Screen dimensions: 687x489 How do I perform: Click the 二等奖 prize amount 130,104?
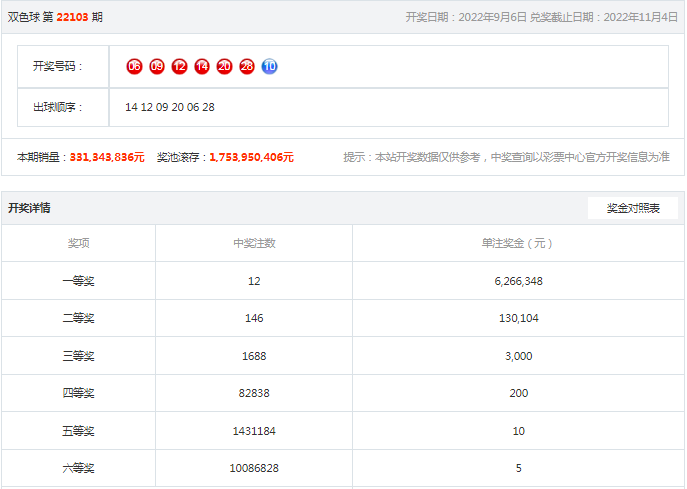click(x=519, y=318)
